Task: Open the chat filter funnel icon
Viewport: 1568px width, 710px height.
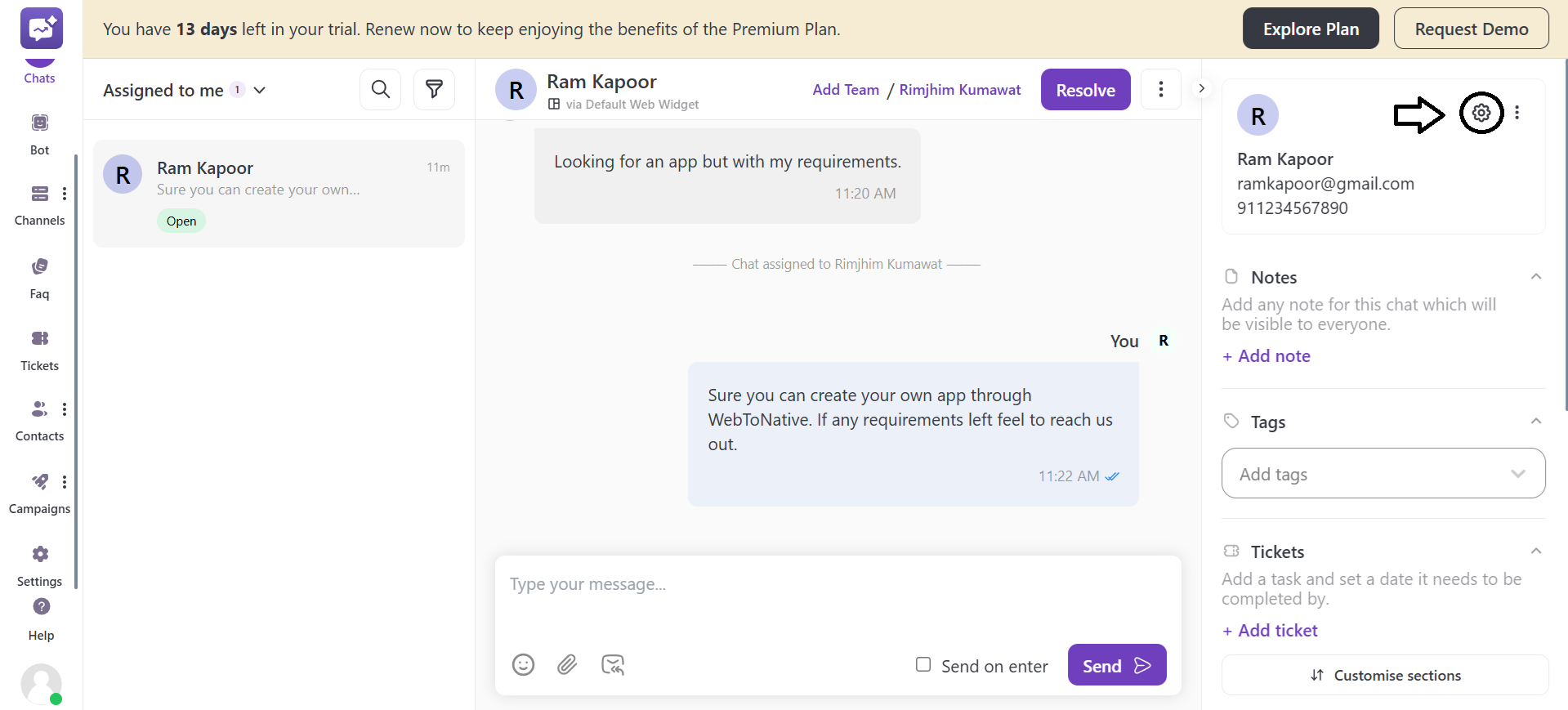Action: 434,89
